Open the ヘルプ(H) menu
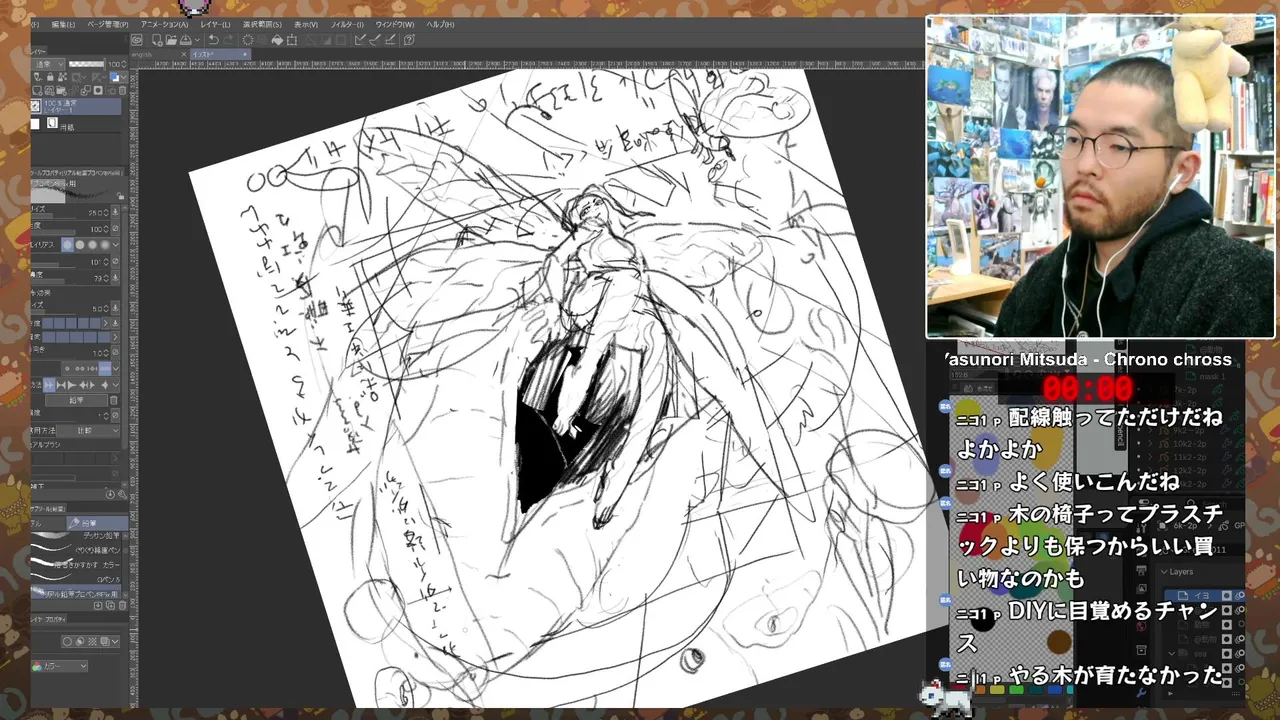The height and width of the screenshot is (720, 1280). (x=439, y=24)
